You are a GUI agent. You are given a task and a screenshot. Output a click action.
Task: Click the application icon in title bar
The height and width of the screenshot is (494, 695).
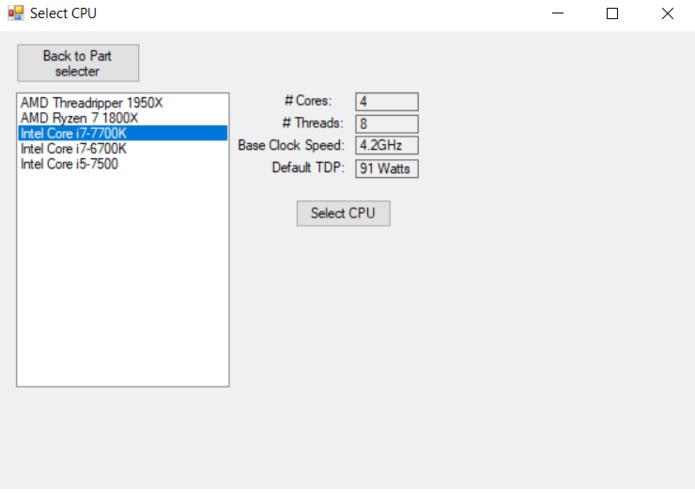(16, 13)
